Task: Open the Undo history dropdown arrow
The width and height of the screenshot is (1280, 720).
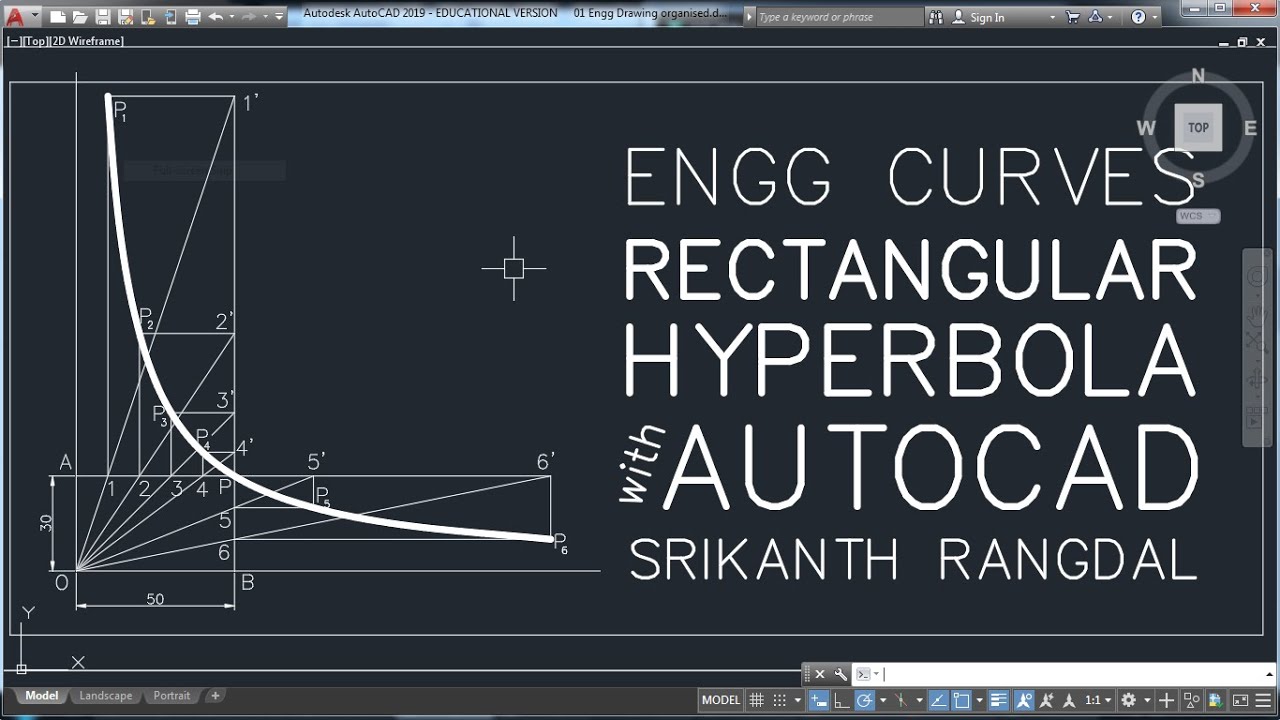Action: tap(232, 17)
